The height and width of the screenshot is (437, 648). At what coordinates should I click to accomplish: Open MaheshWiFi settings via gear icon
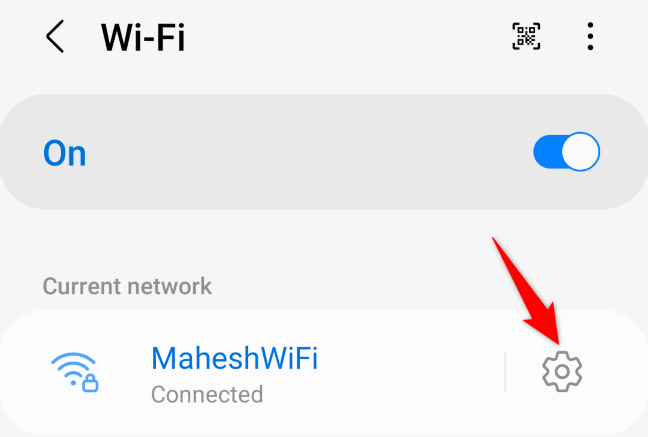(x=562, y=371)
